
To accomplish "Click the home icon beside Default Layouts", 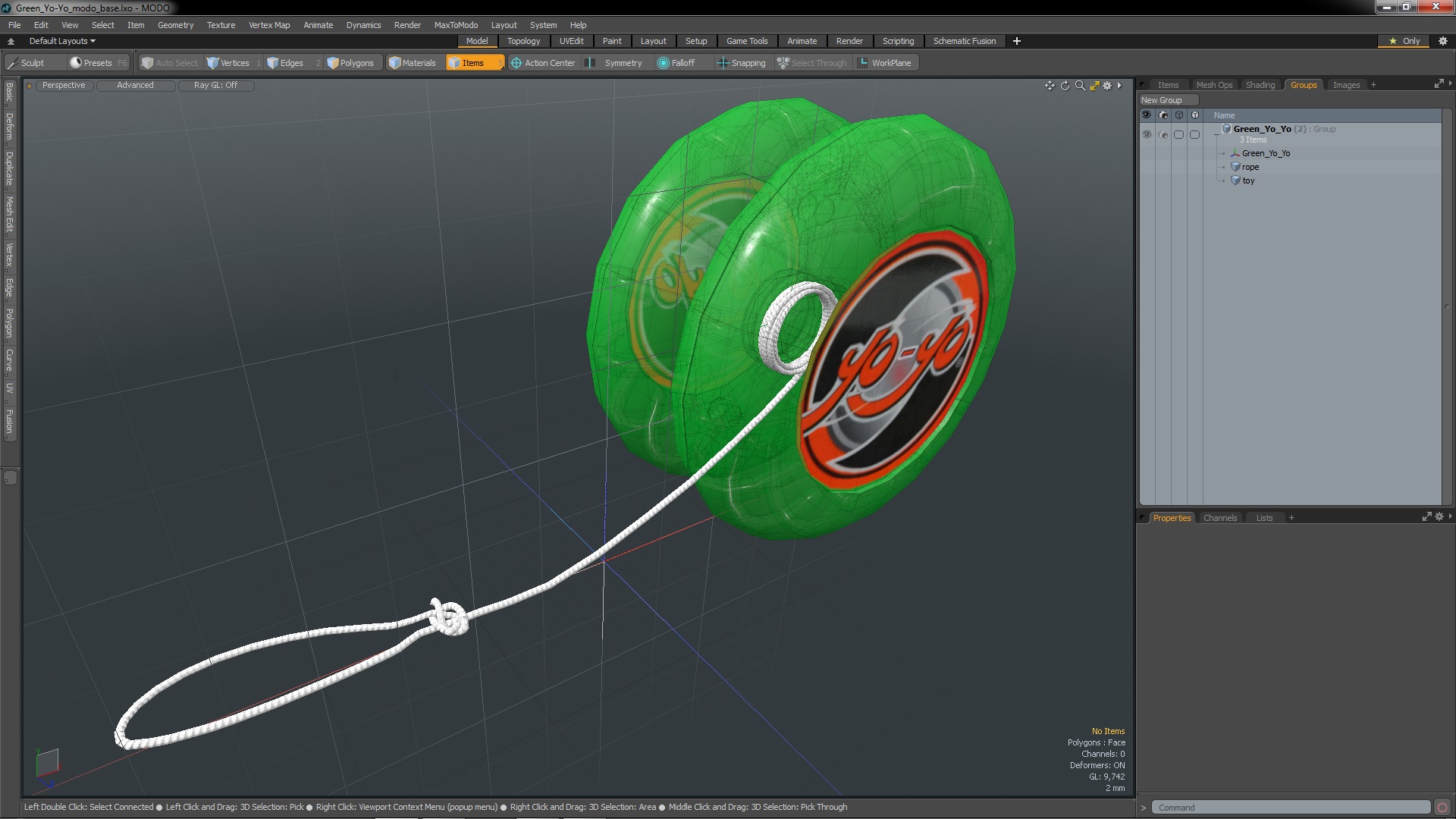I will coord(11,41).
